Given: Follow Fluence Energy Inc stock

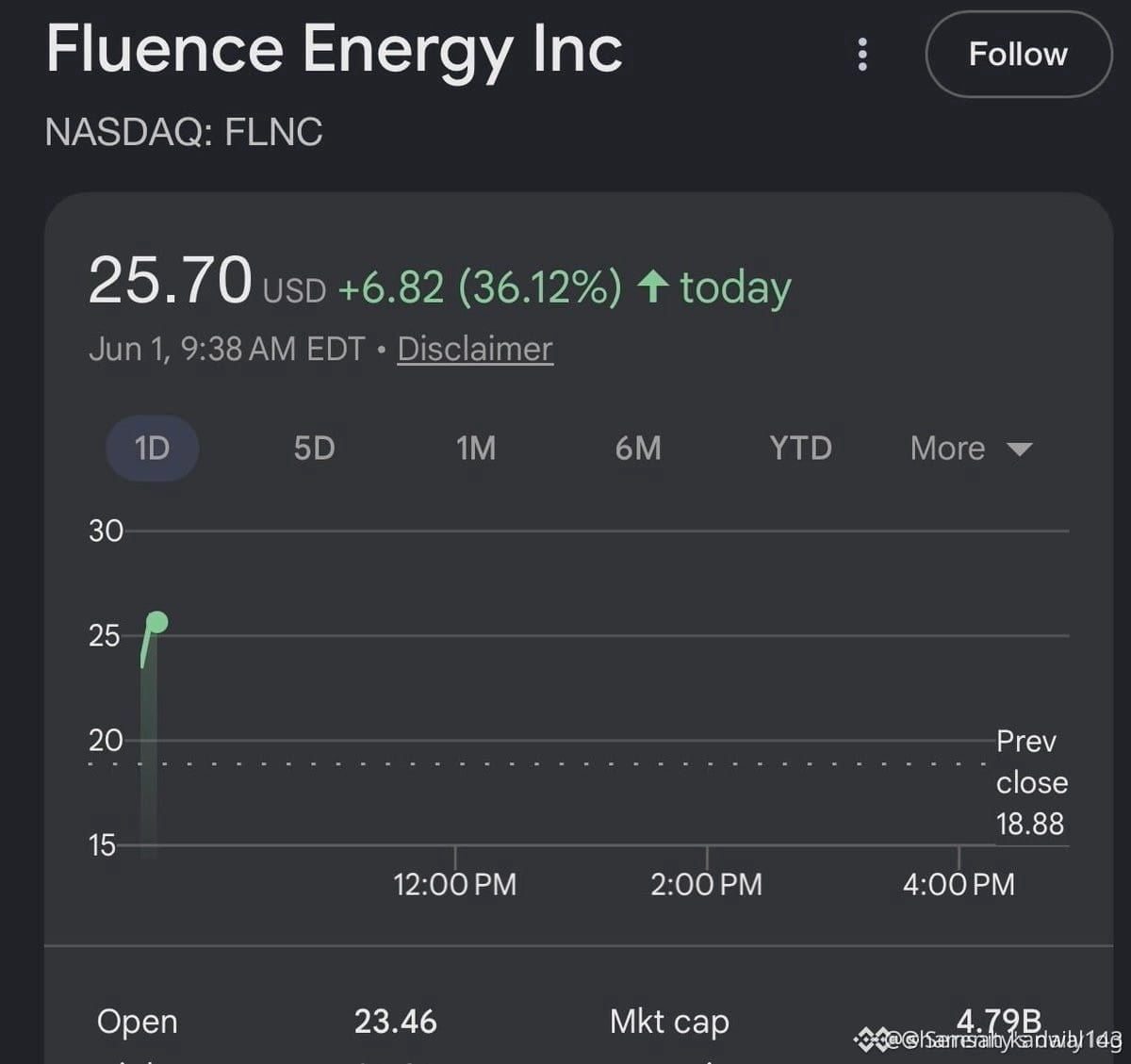Looking at the screenshot, I should pos(1018,55).
